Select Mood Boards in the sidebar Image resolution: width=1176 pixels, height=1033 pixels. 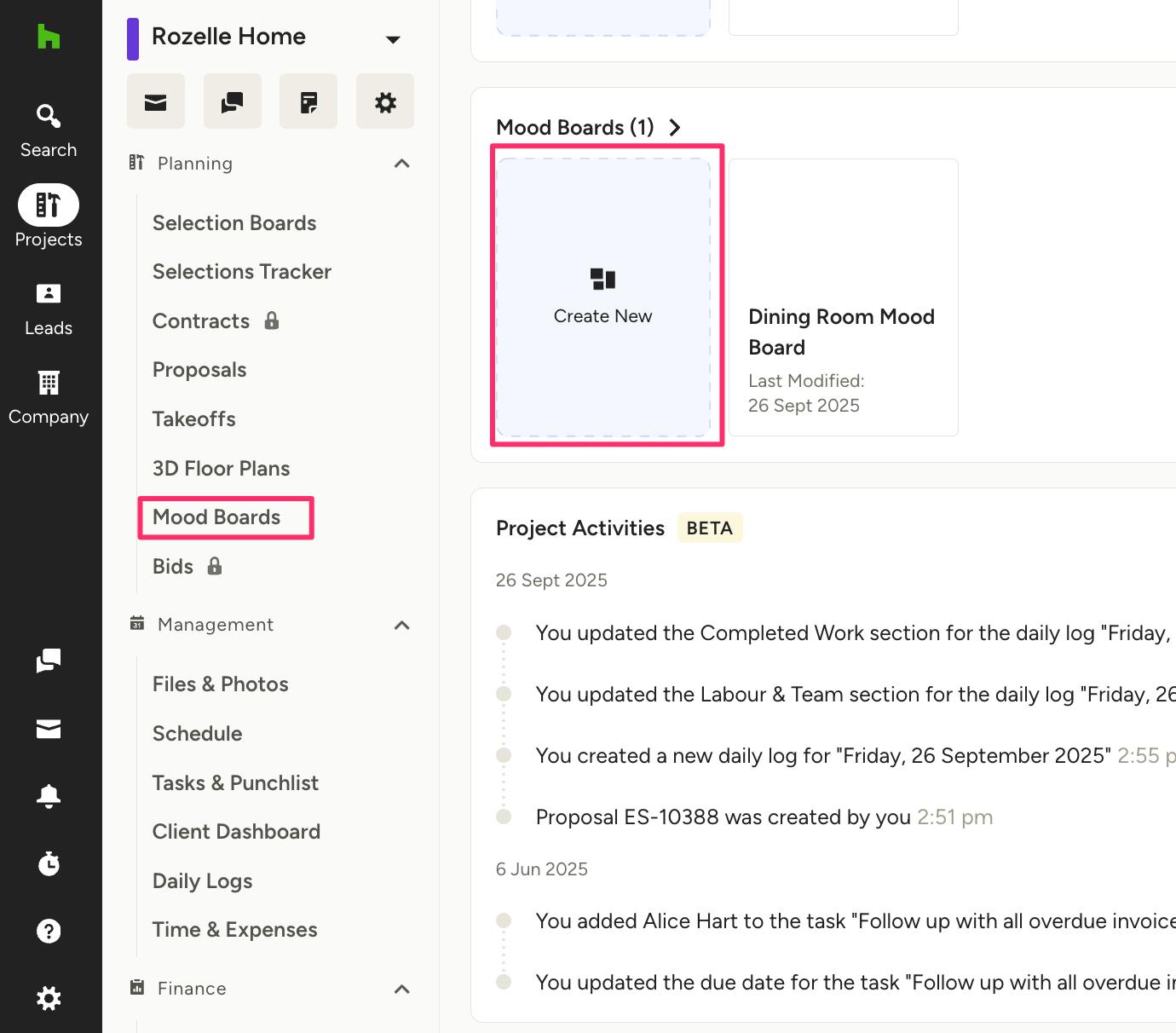[216, 517]
